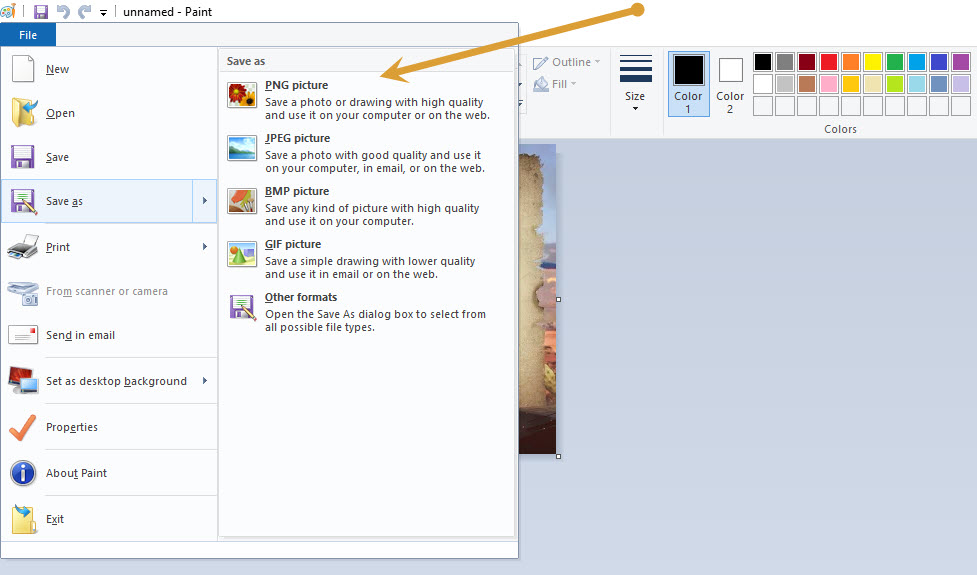Click the Print printer icon

point(23,247)
